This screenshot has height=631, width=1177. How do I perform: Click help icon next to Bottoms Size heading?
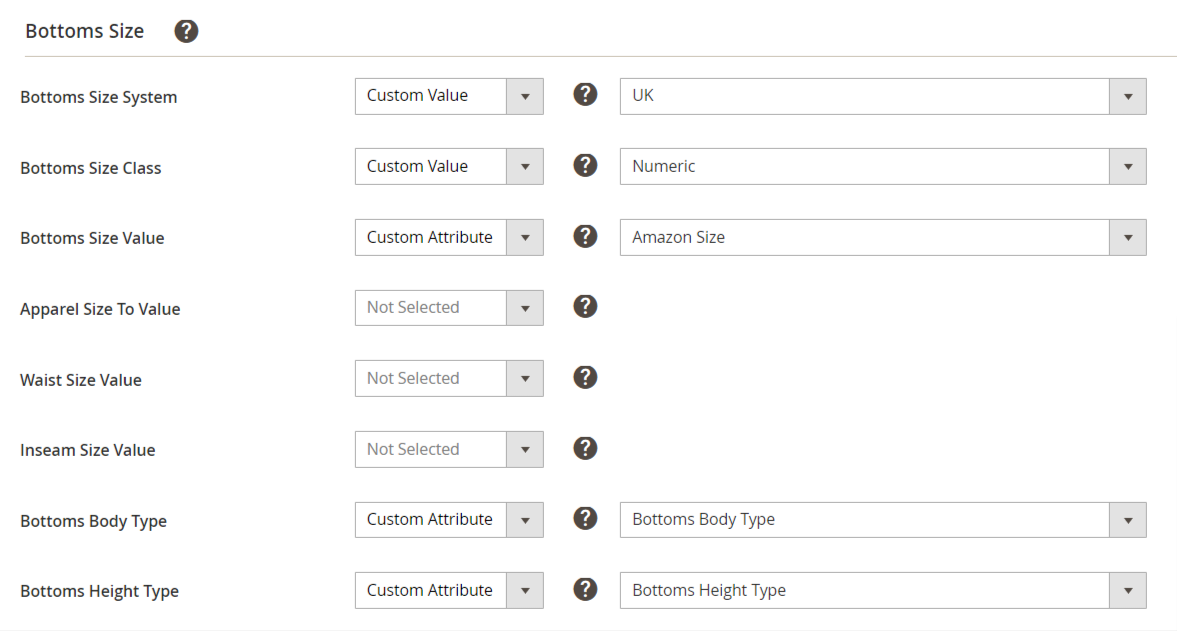186,31
